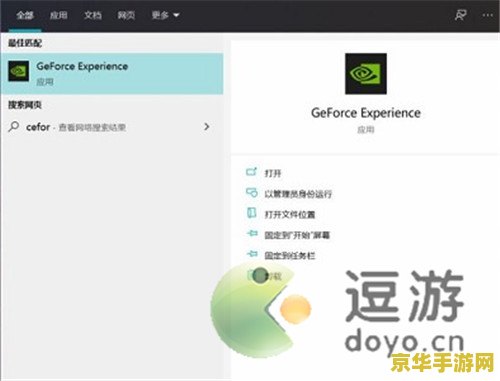Expand the 更多 dropdown
This screenshot has width=500, height=381.
pyautogui.click(x=165, y=15)
